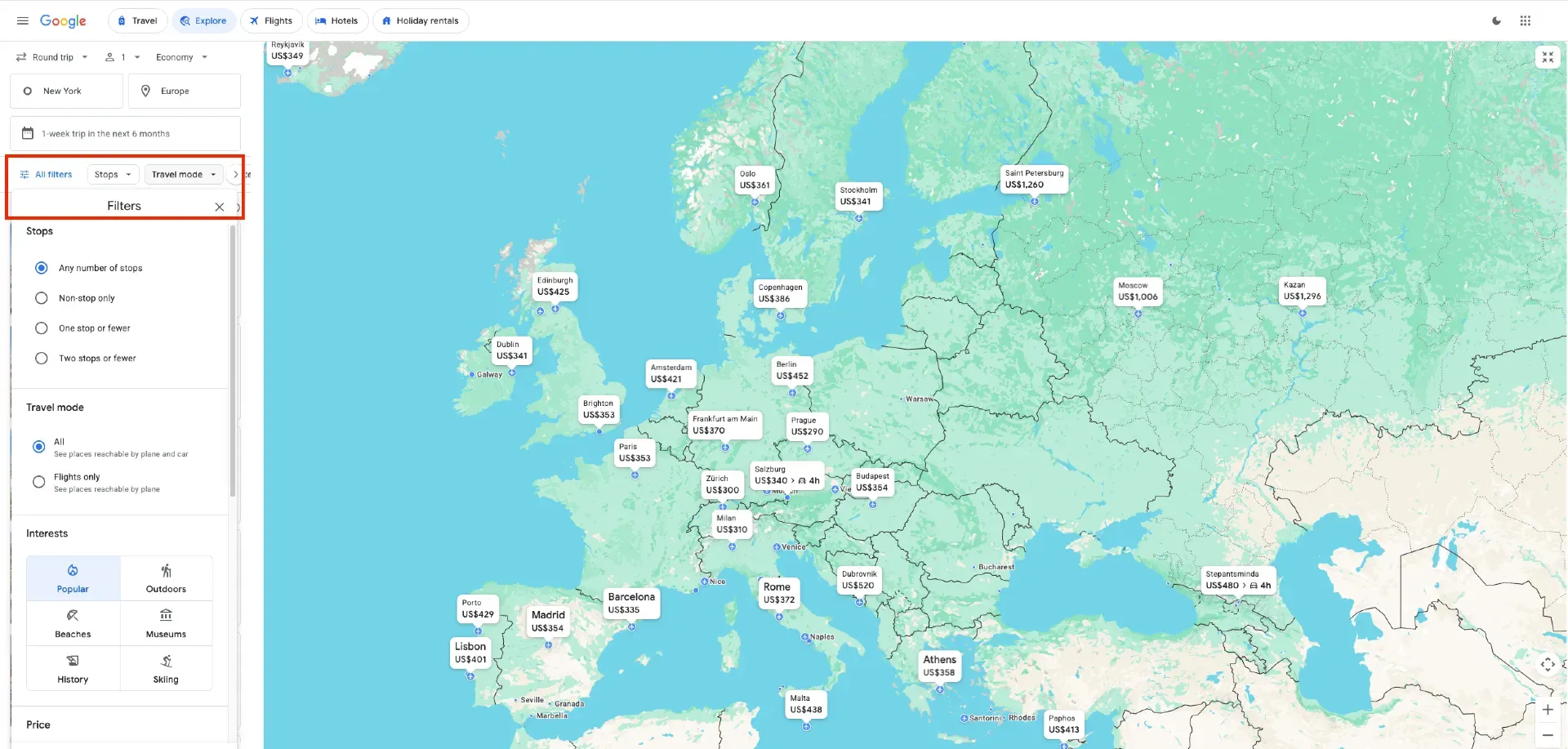Screen dimensions: 1568x749
Task: Enable Flights only travel mode
Action: [38, 482]
